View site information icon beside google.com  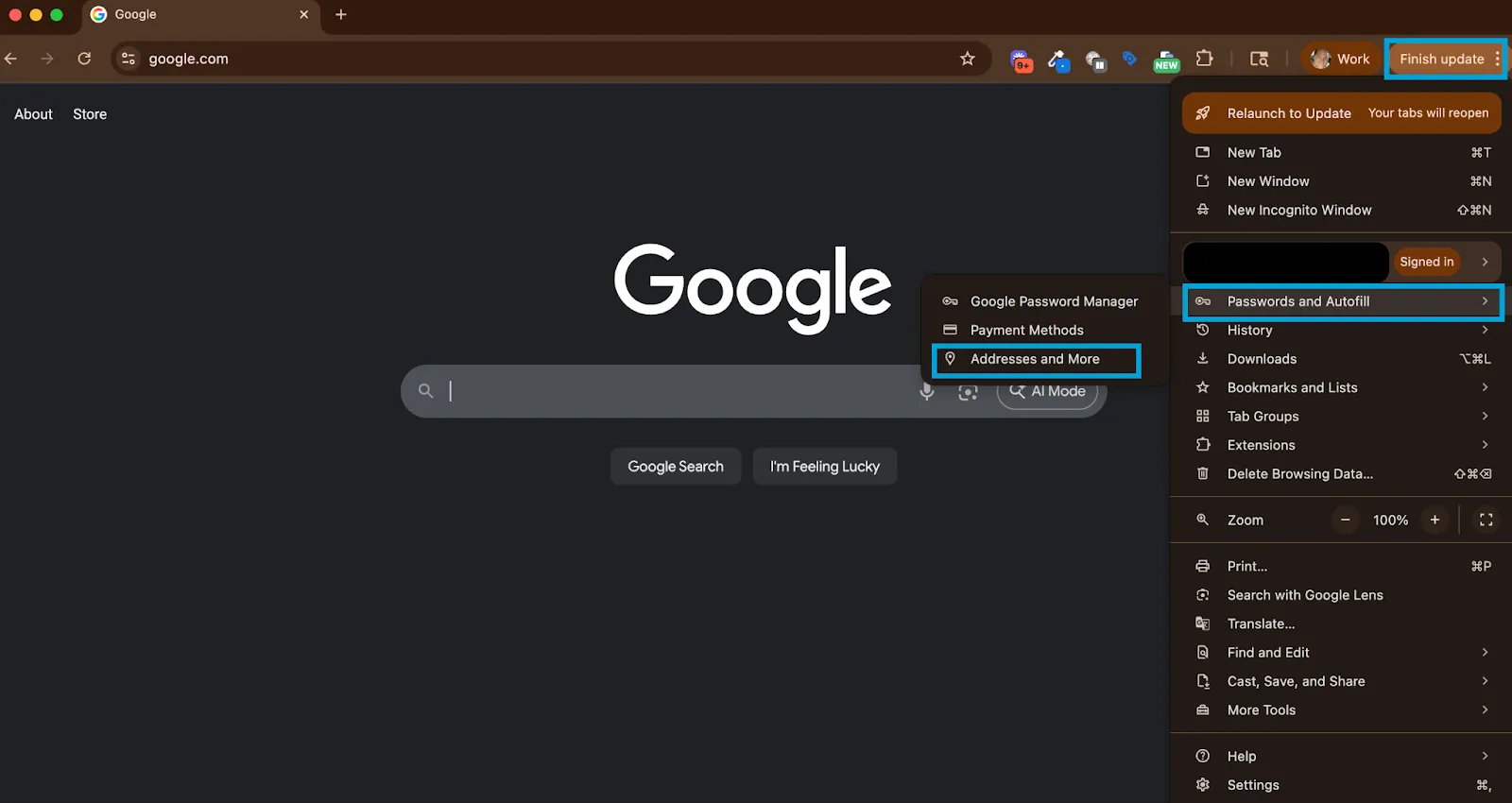(129, 59)
